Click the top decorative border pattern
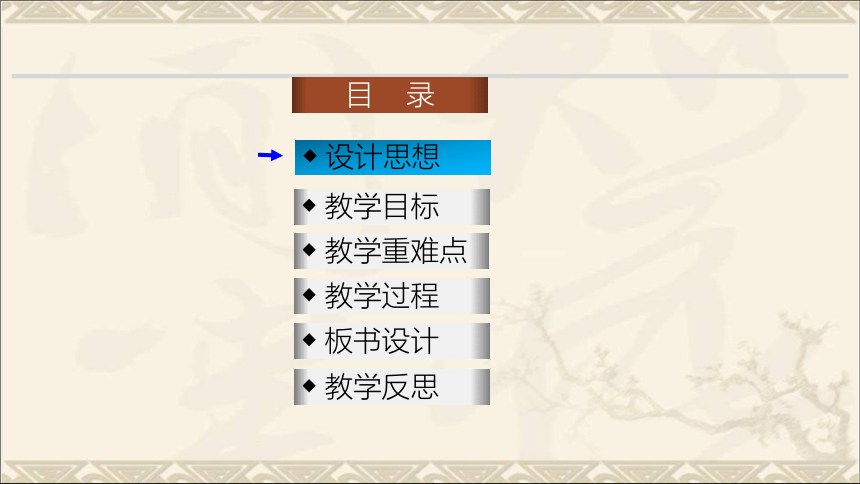The height and width of the screenshot is (484, 860). [x=430, y=12]
